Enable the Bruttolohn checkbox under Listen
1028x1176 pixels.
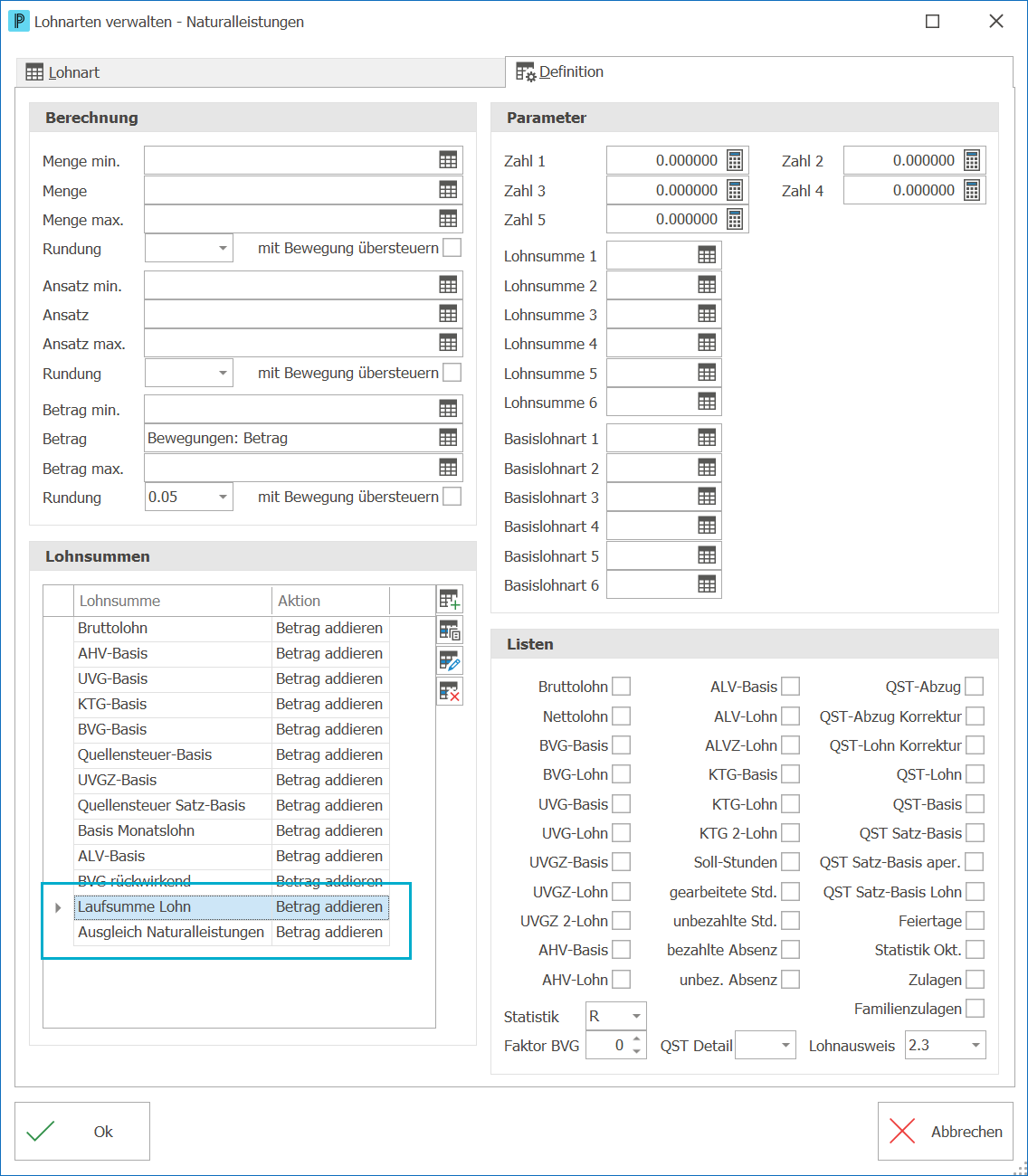(x=621, y=687)
